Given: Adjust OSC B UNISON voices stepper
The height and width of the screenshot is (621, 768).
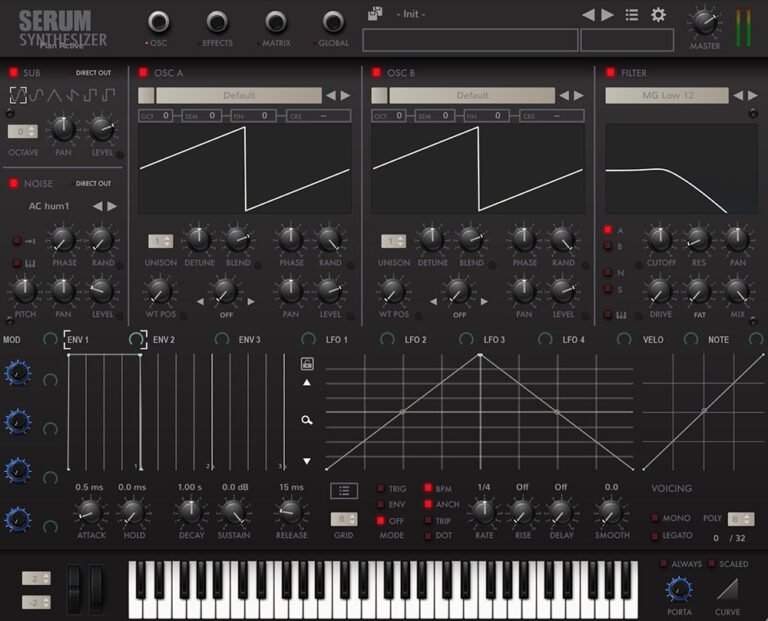Looking at the screenshot, I should click(x=394, y=241).
